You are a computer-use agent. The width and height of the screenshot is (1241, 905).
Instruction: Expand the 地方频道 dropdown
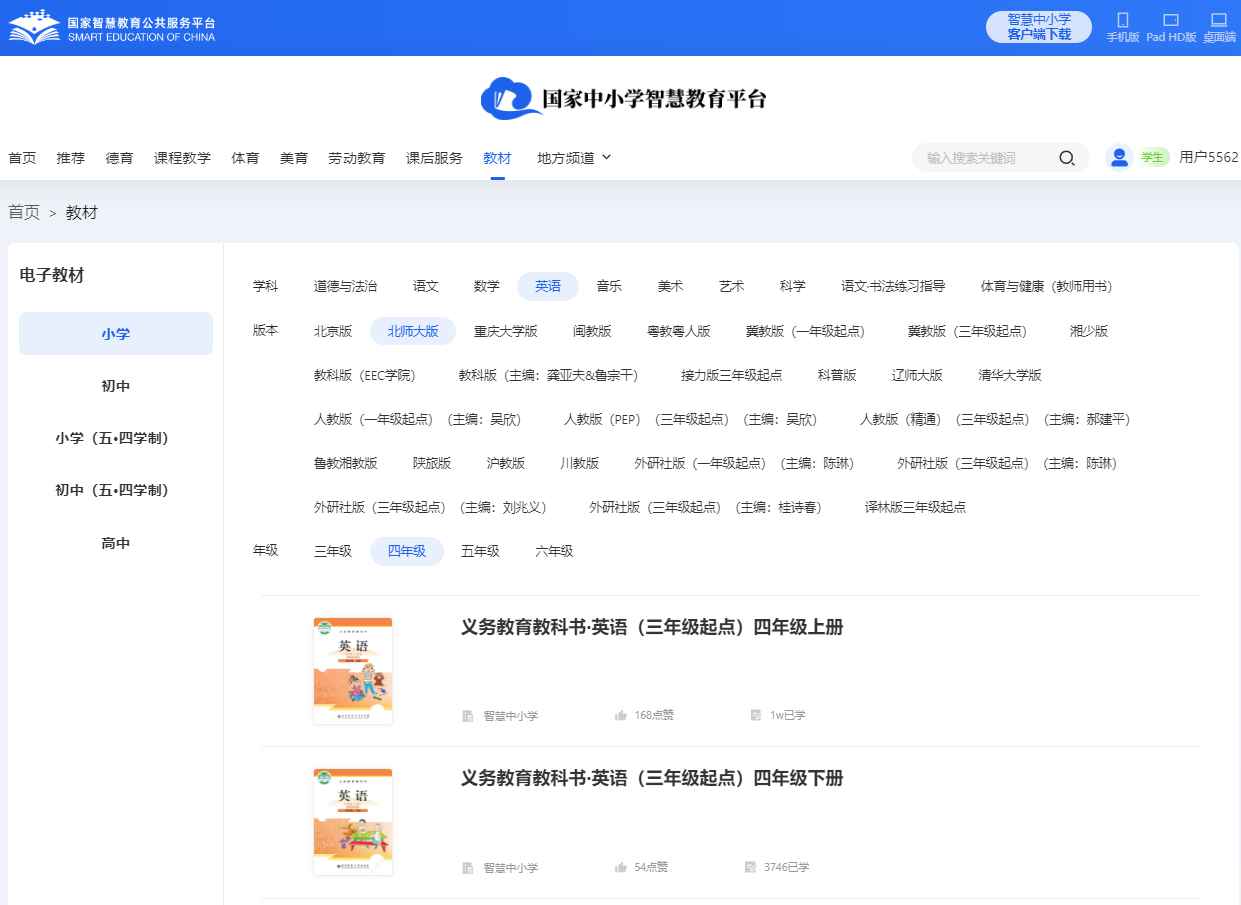coord(574,158)
